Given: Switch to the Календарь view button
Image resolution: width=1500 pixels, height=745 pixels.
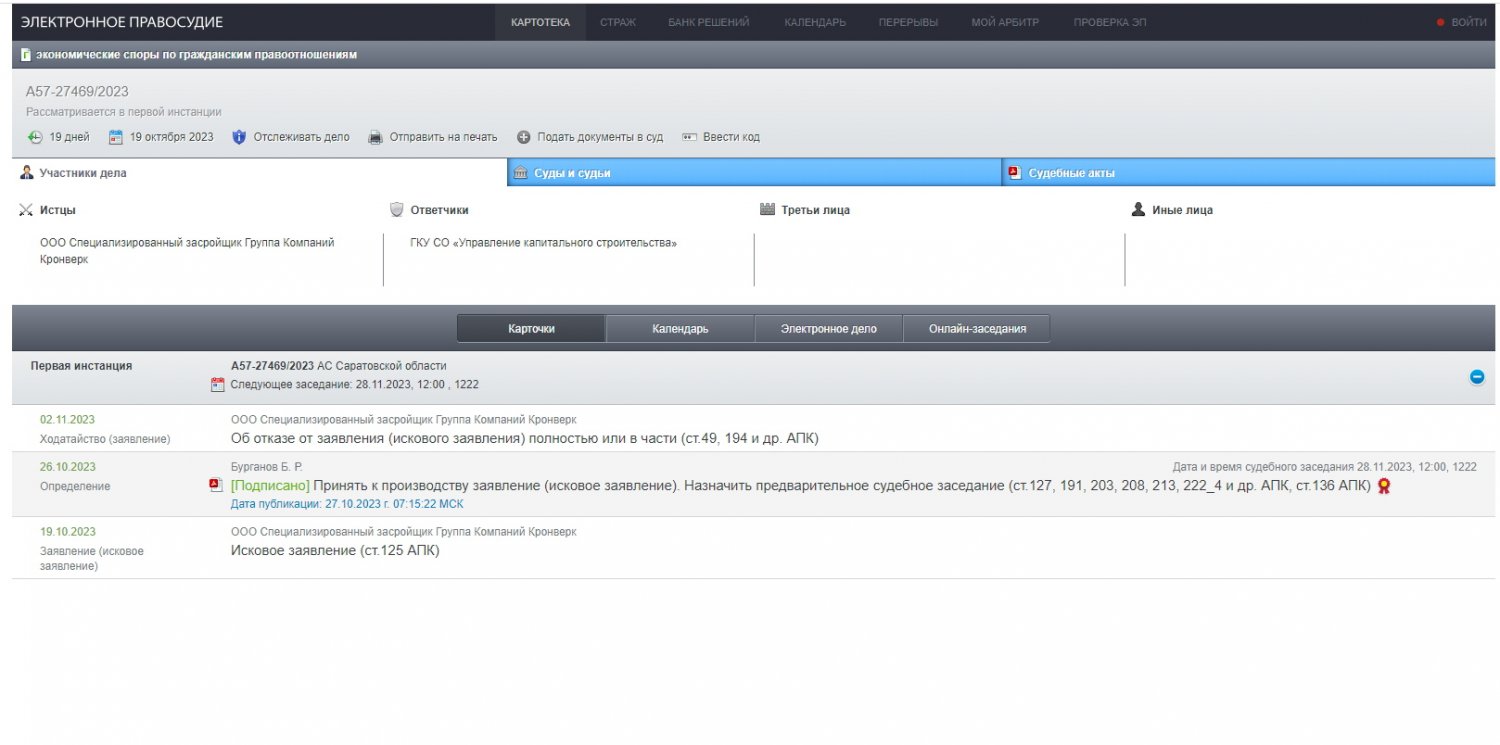Looking at the screenshot, I should [680, 329].
